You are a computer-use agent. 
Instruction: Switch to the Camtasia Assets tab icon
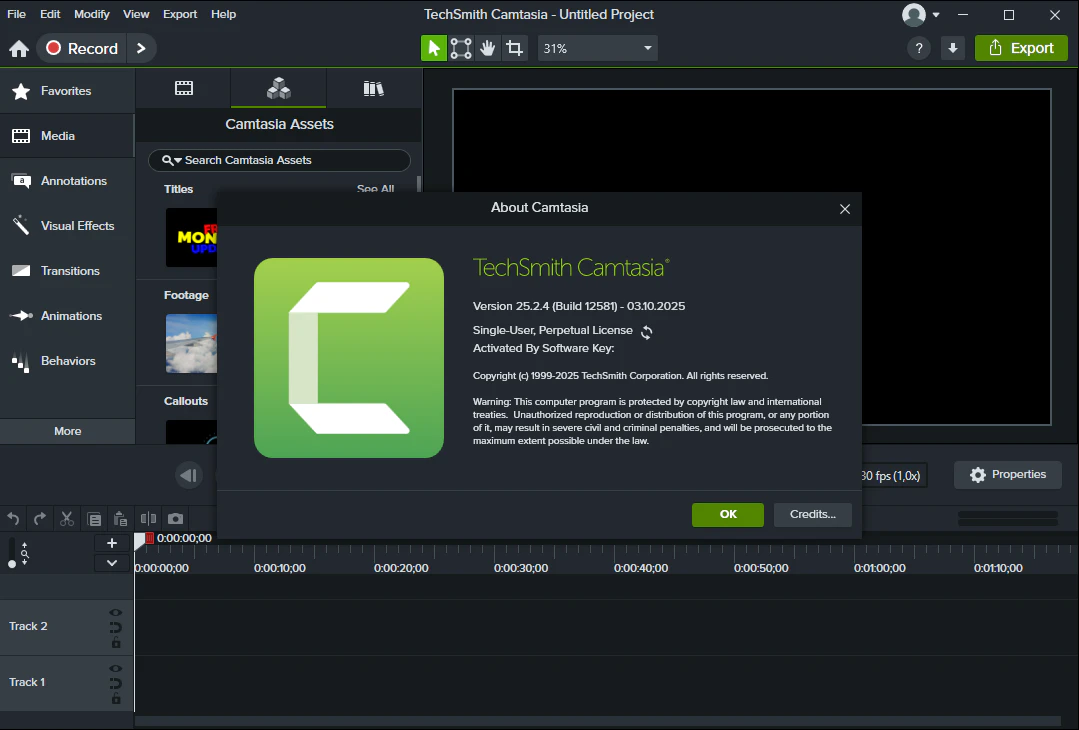pyautogui.click(x=279, y=88)
